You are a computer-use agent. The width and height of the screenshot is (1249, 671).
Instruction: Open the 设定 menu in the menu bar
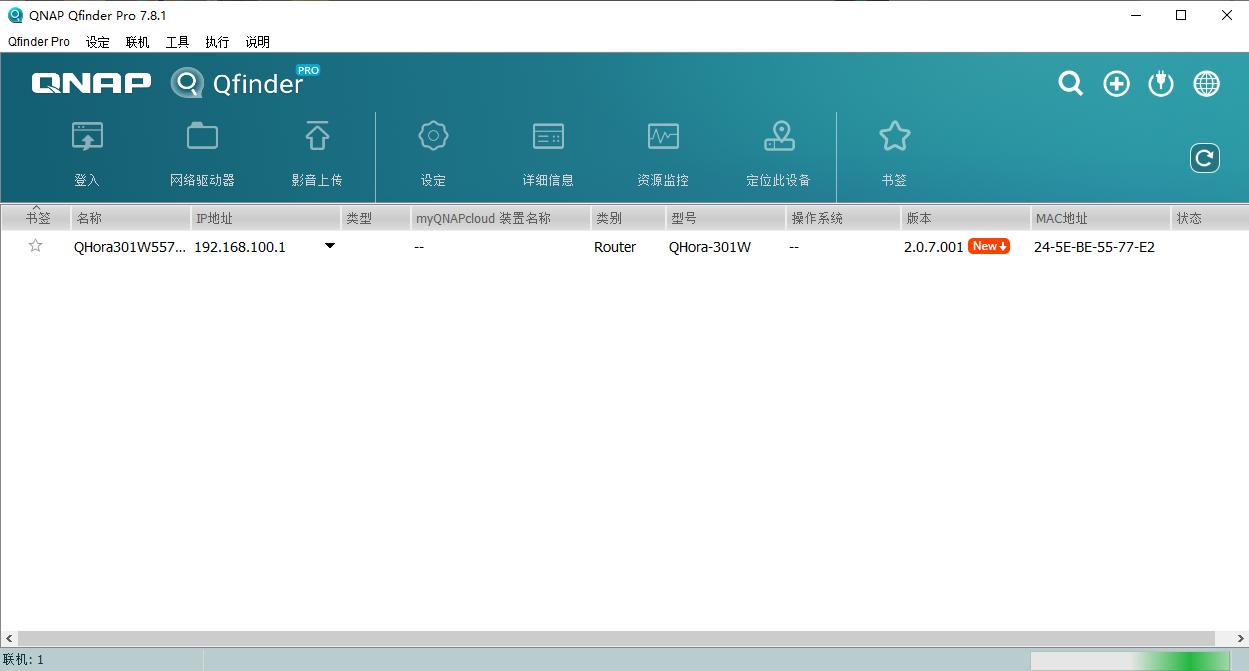point(96,42)
